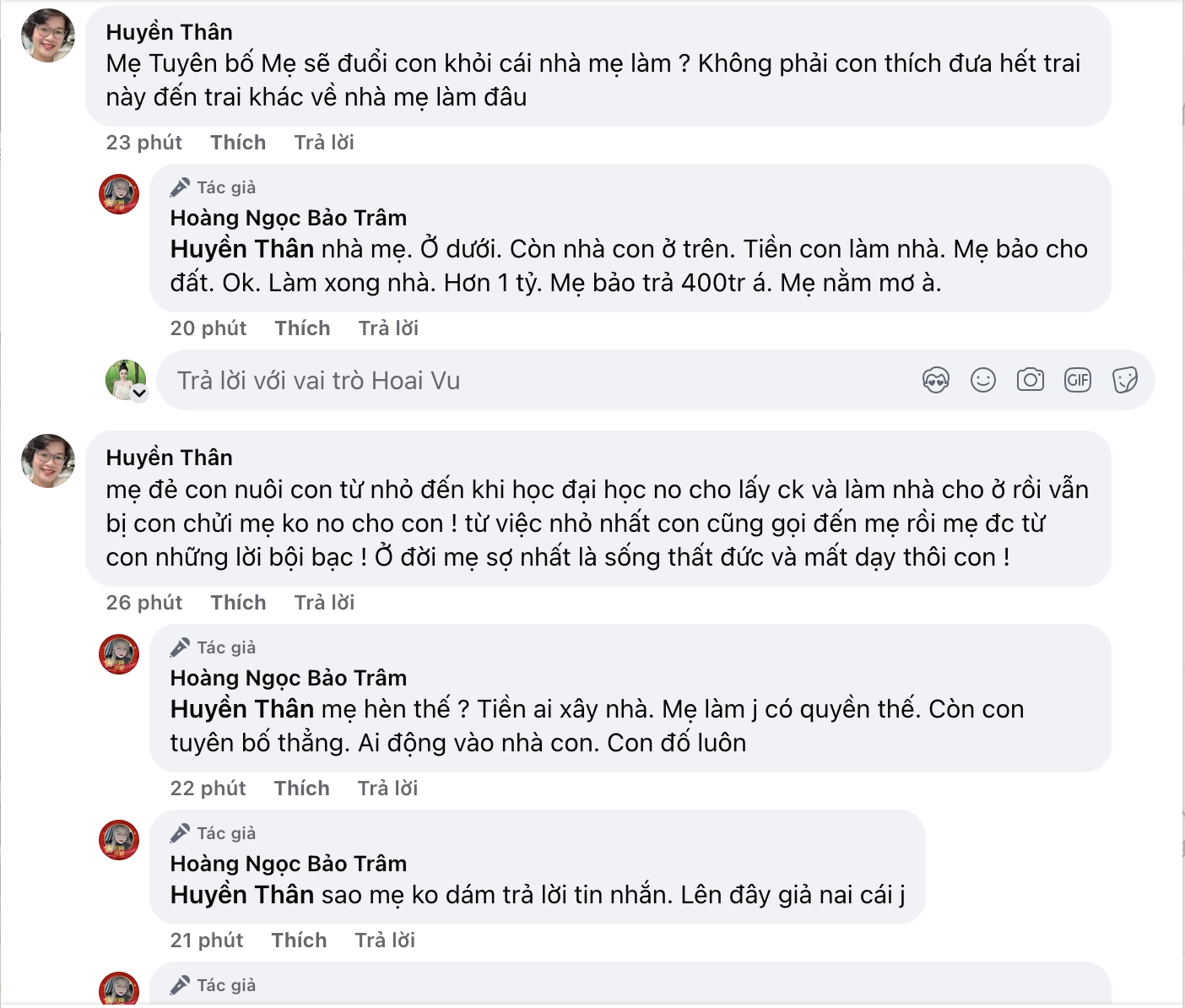Click Hoàng Ngọc Bảo Trâm's avatar on 22 phút reply
The height and width of the screenshot is (1008, 1185).
[x=119, y=654]
